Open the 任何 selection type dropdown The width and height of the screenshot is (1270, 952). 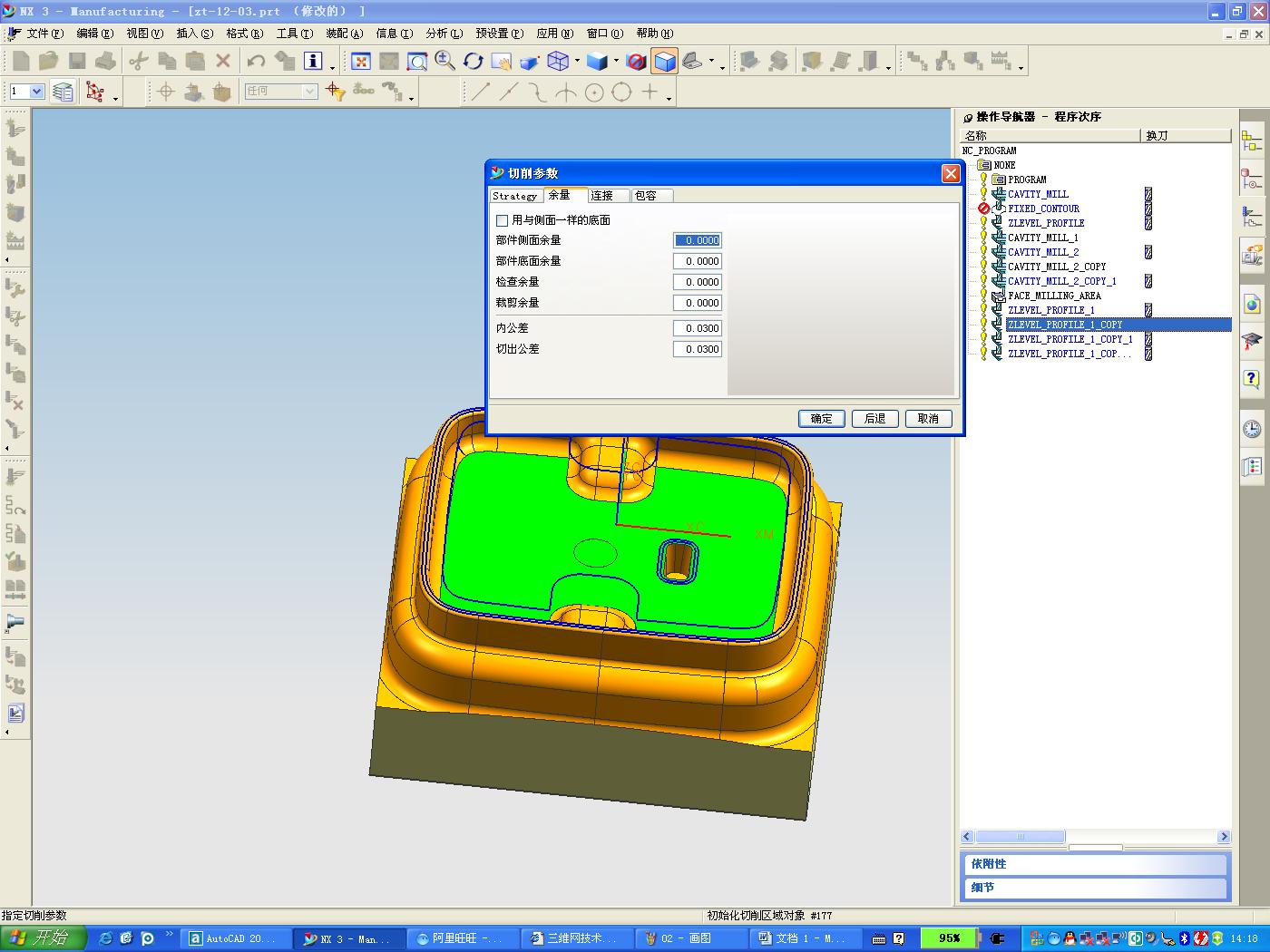(309, 92)
